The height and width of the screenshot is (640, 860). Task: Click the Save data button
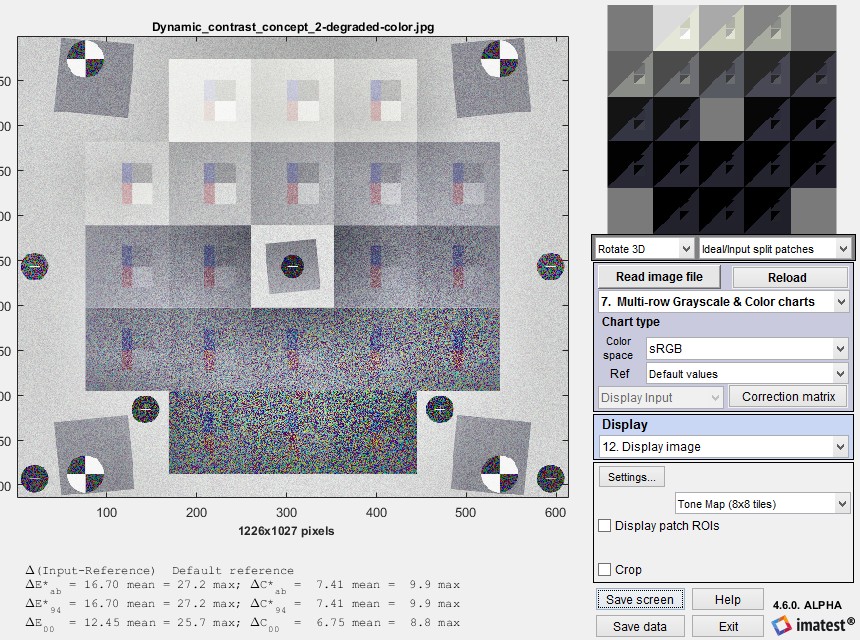pyautogui.click(x=640, y=624)
